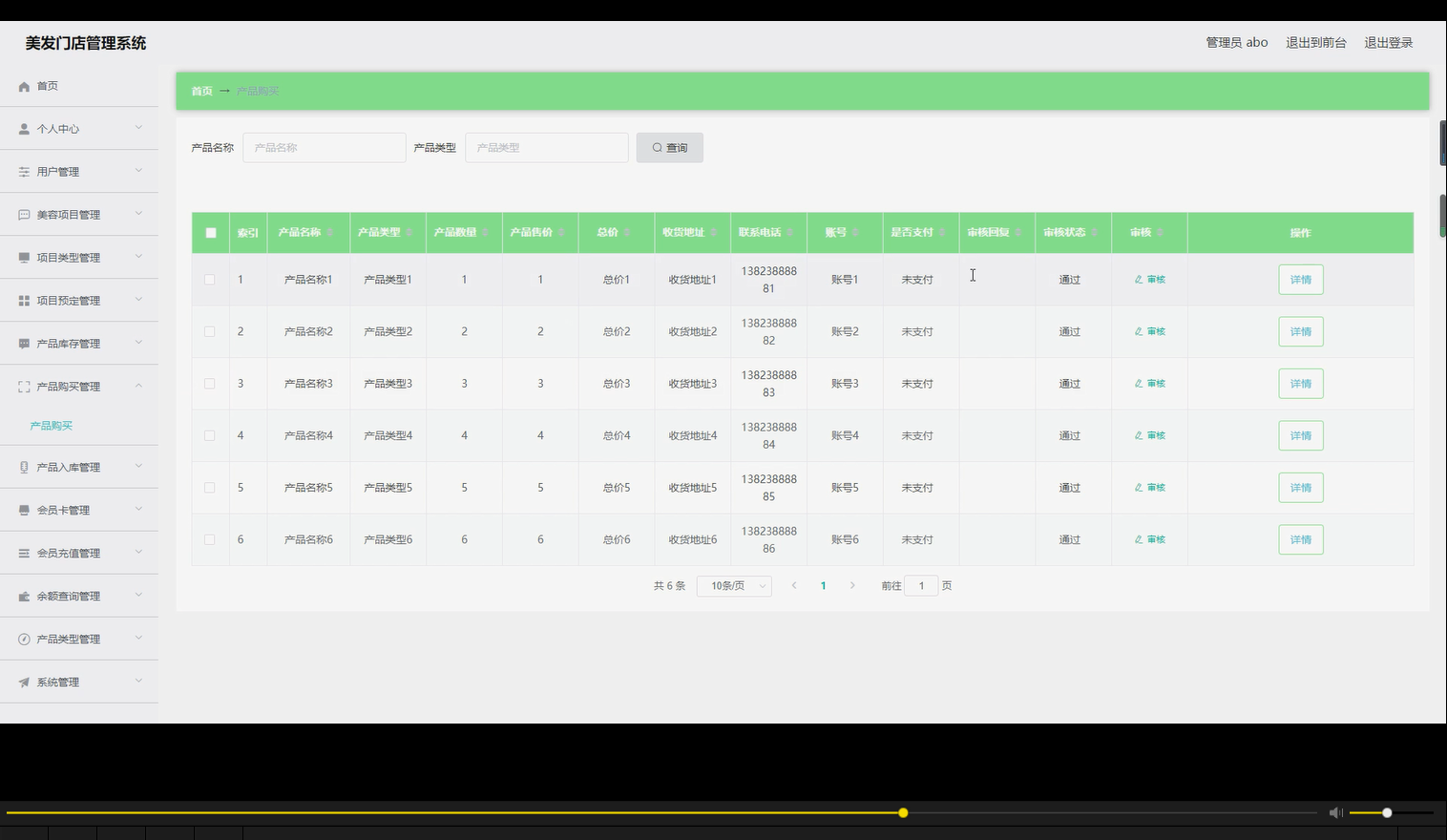Sort by 联系电话 column arrows
The image size is (1447, 840).
790,233
